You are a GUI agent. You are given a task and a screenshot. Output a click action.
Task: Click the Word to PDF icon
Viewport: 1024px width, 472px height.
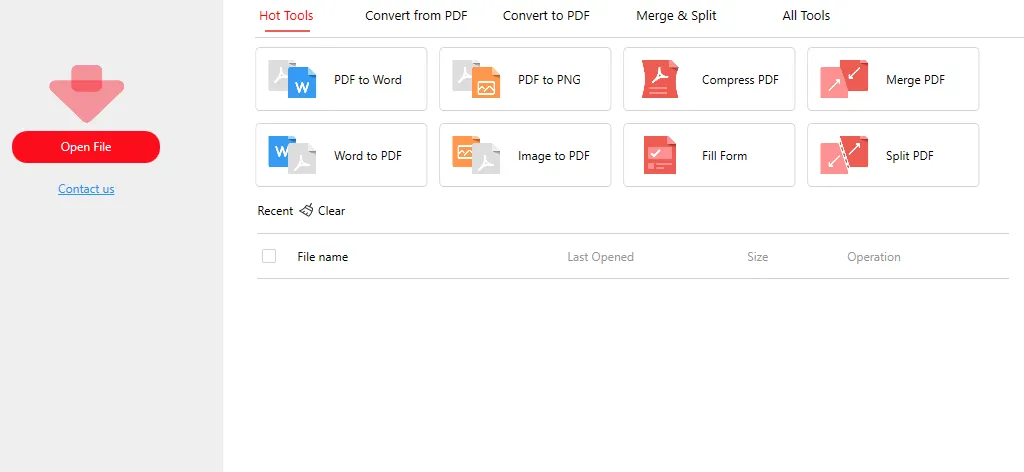pyautogui.click(x=292, y=155)
